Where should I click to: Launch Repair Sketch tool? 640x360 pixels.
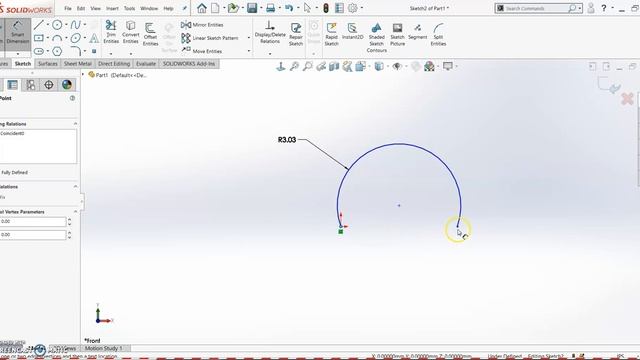(296, 34)
